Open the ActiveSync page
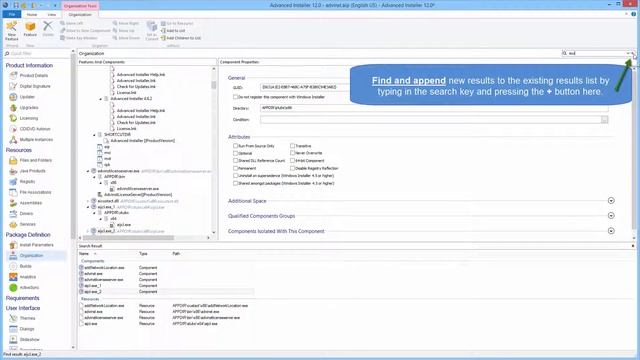Screen dimensions: 640x360 [x=24, y=287]
